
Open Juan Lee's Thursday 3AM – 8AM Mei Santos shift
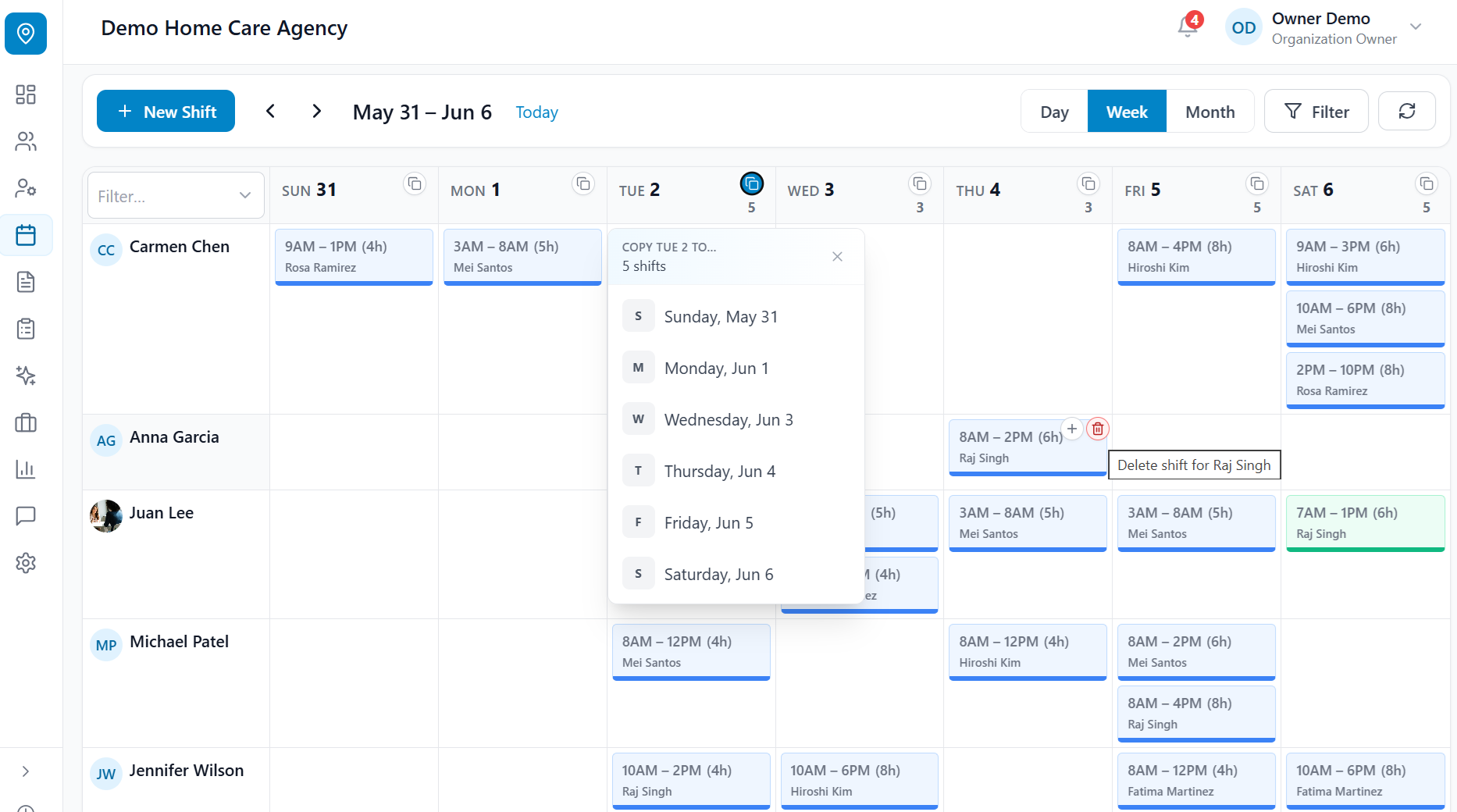click(x=1028, y=523)
